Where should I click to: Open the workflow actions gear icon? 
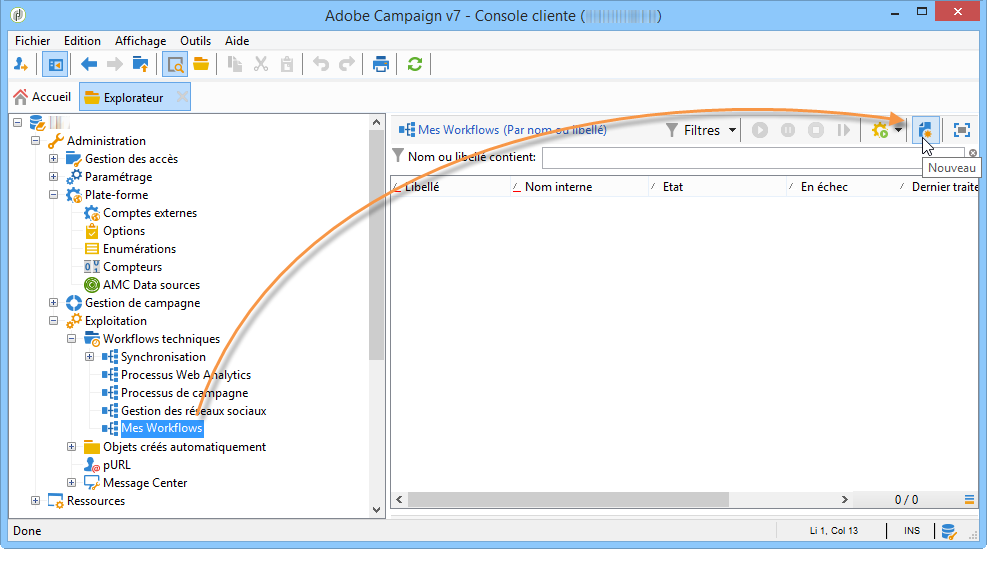pos(880,130)
